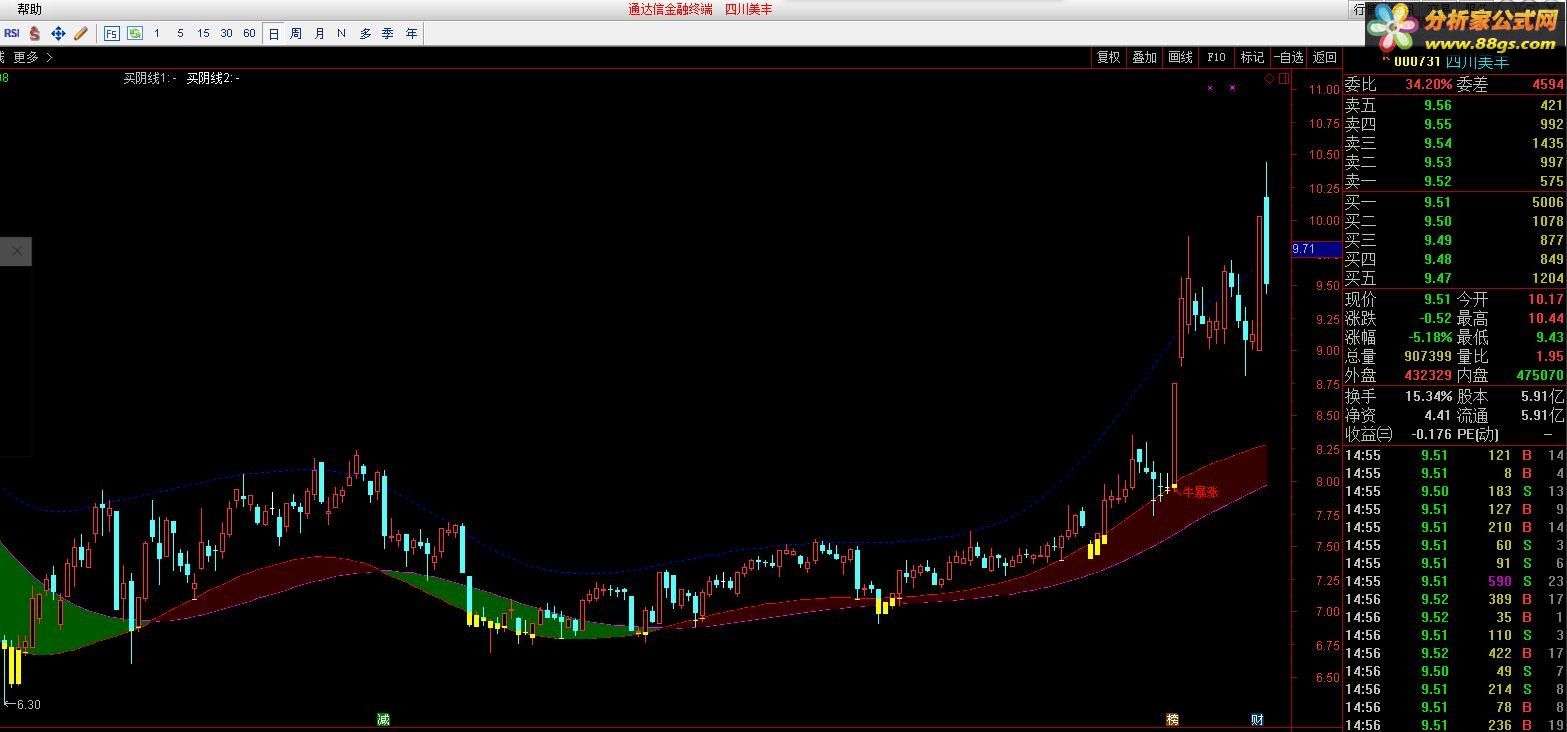The width and height of the screenshot is (1567, 732).
Task: Click the 今开 value 10.17
Action: pos(1545,299)
